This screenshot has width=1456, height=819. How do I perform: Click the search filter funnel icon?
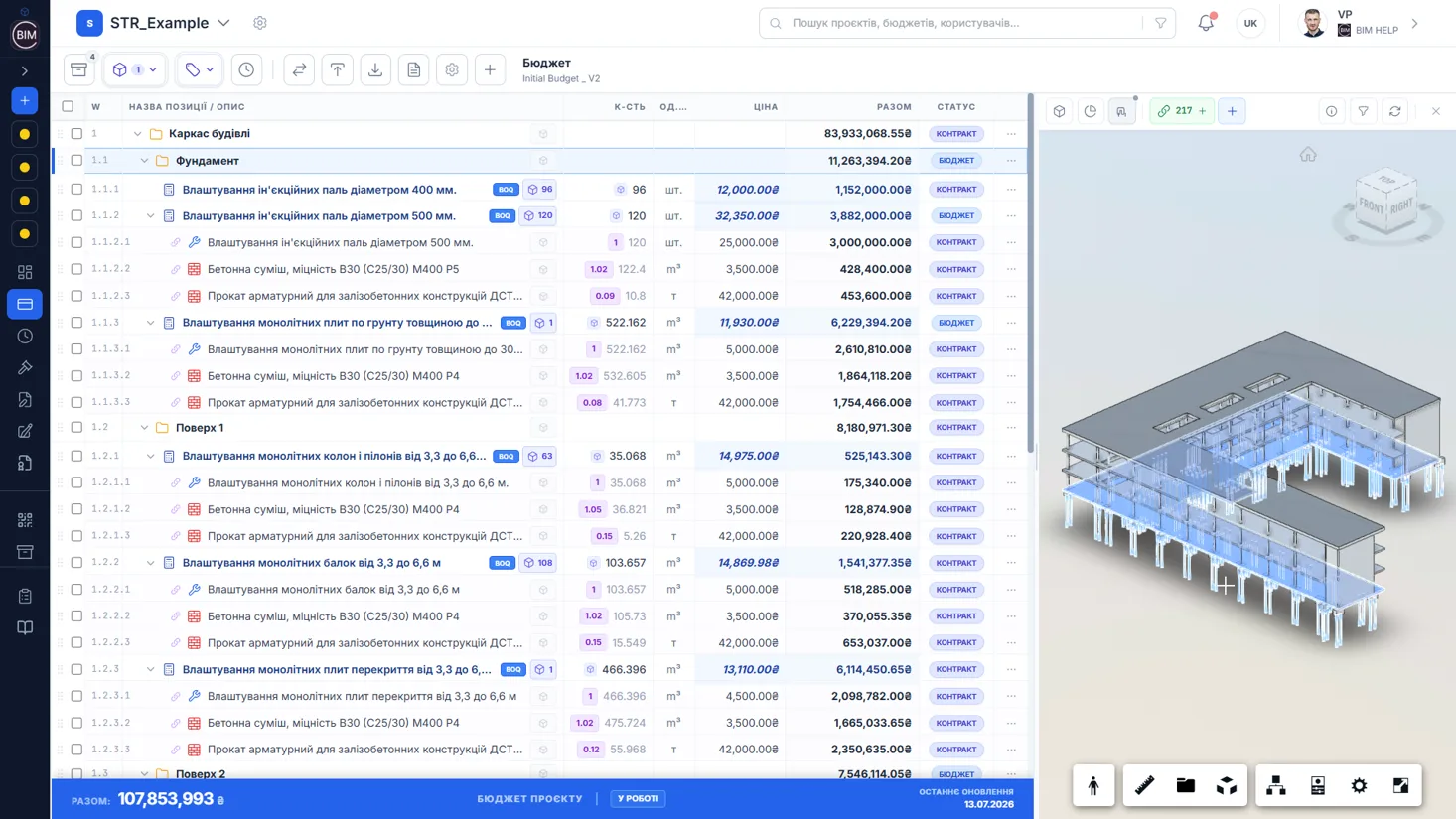click(1160, 23)
